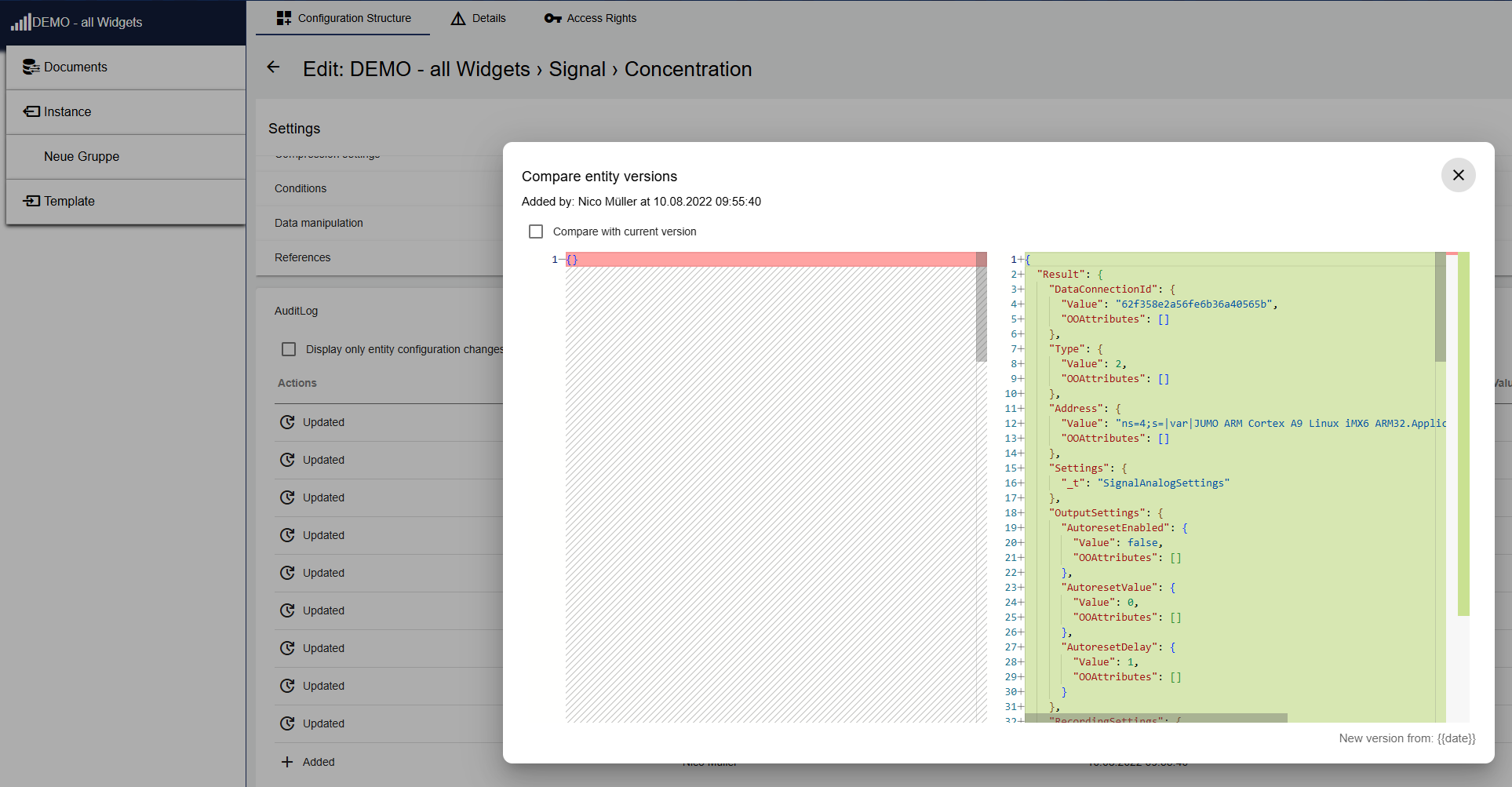Click the Access Rights key icon
Viewport: 1512px width, 787px height.
point(552,18)
